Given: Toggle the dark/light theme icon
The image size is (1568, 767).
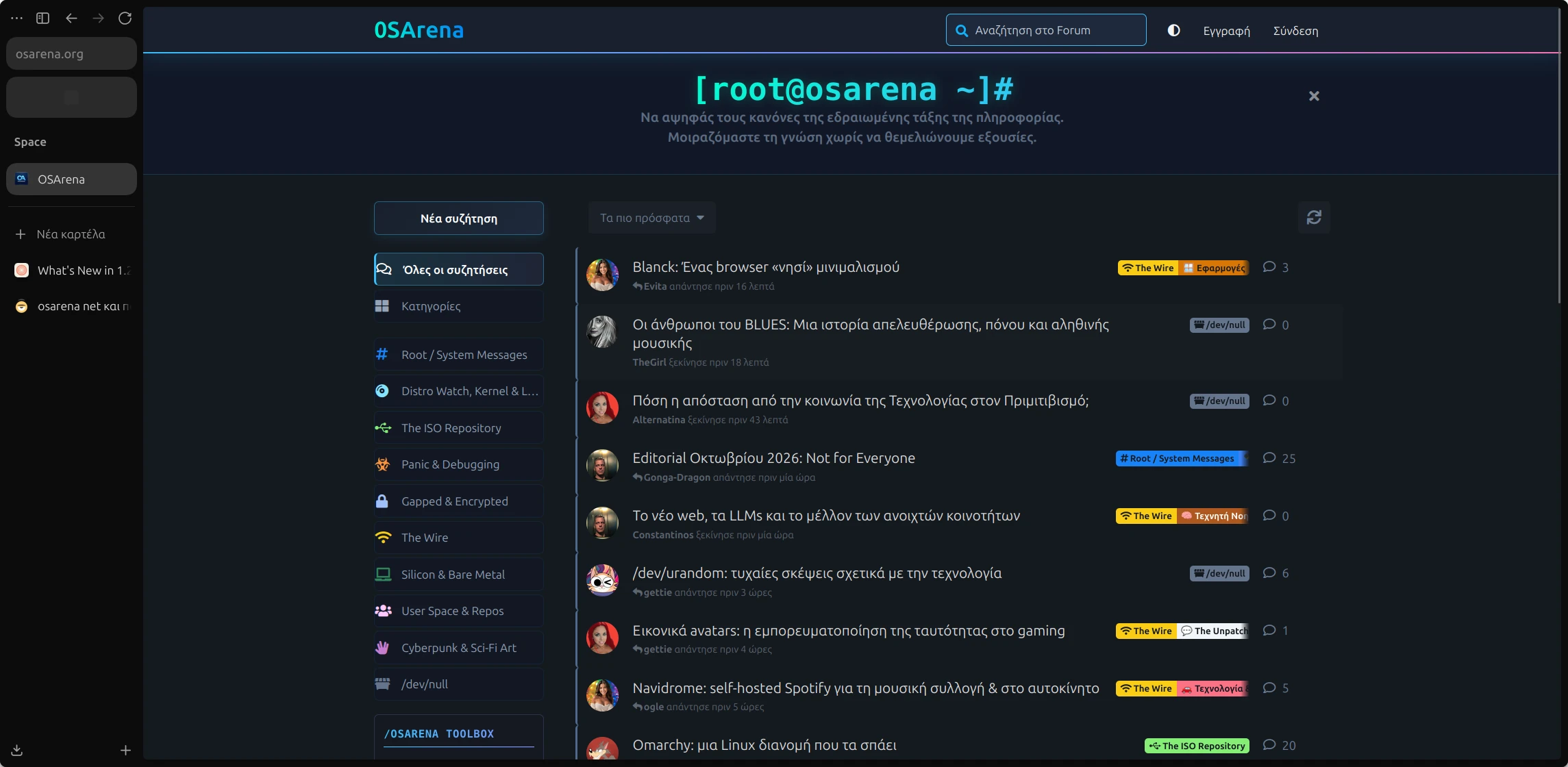Looking at the screenshot, I should tap(1173, 30).
